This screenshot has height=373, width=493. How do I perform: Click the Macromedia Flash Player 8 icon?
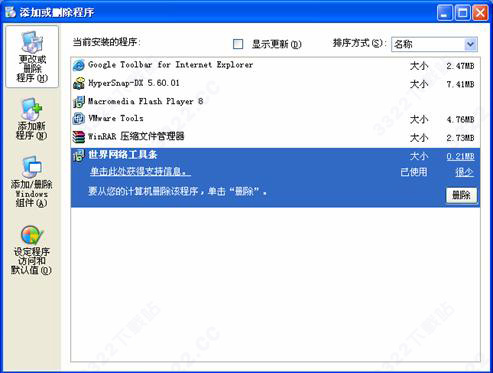[x=79, y=101]
